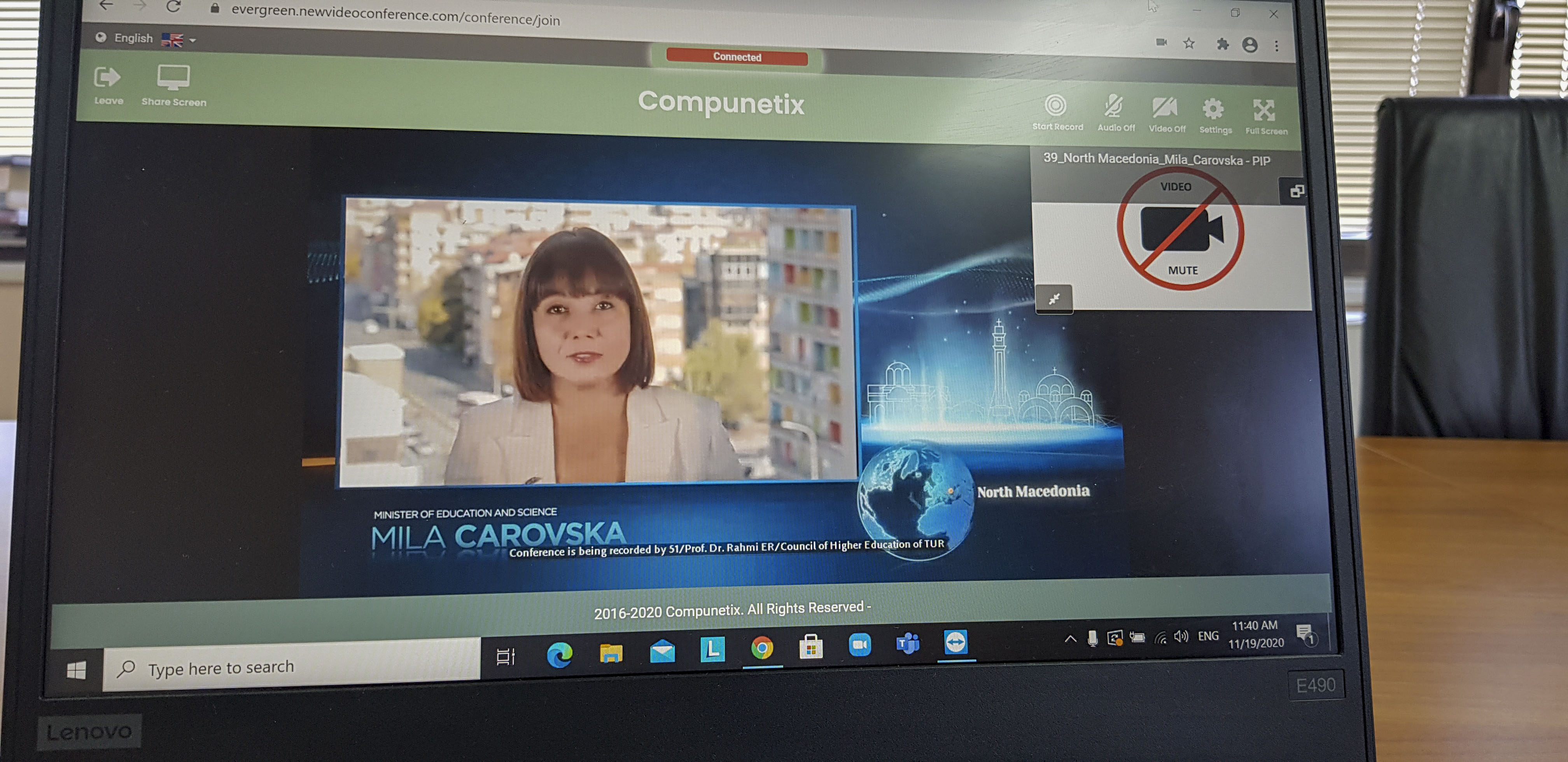
Task: Click the microphone tray icon
Action: tap(1092, 638)
